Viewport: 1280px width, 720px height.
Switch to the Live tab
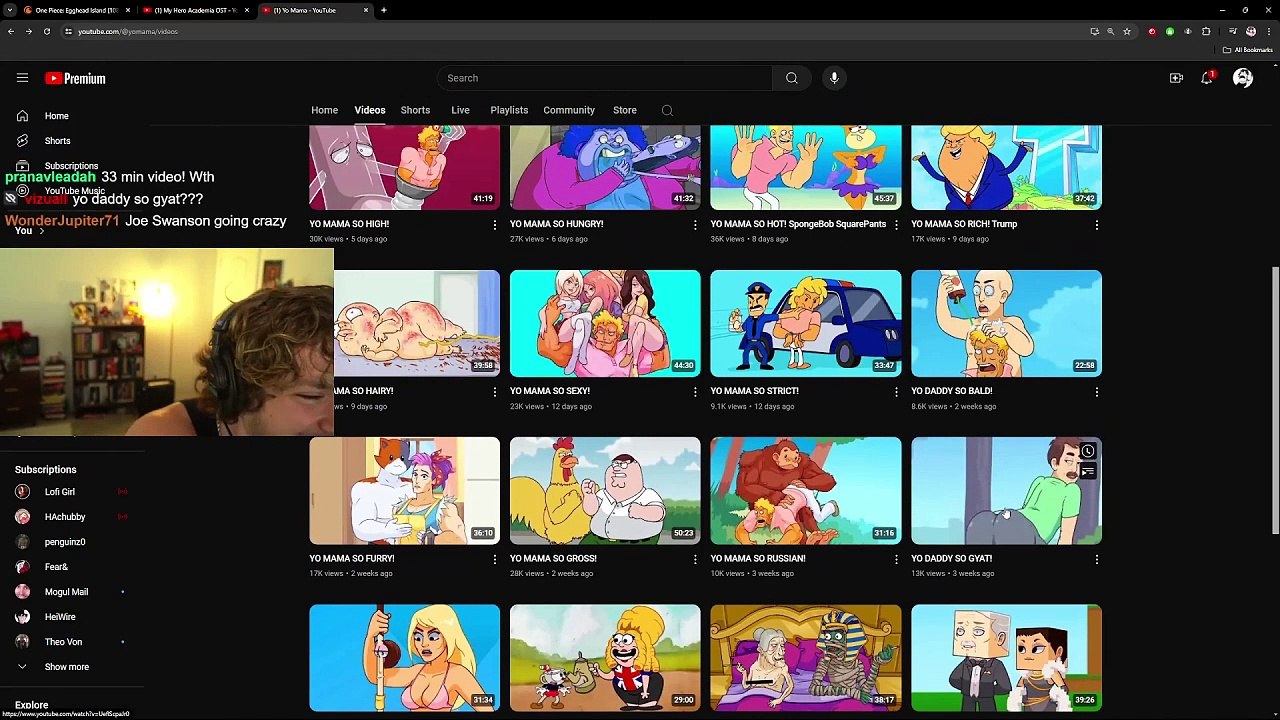click(460, 110)
